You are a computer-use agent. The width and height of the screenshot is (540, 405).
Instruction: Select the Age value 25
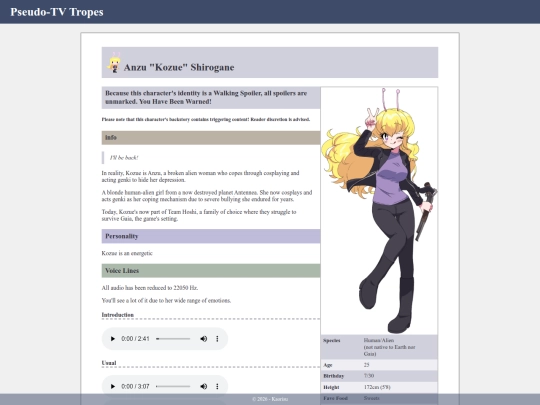[x=366, y=365]
